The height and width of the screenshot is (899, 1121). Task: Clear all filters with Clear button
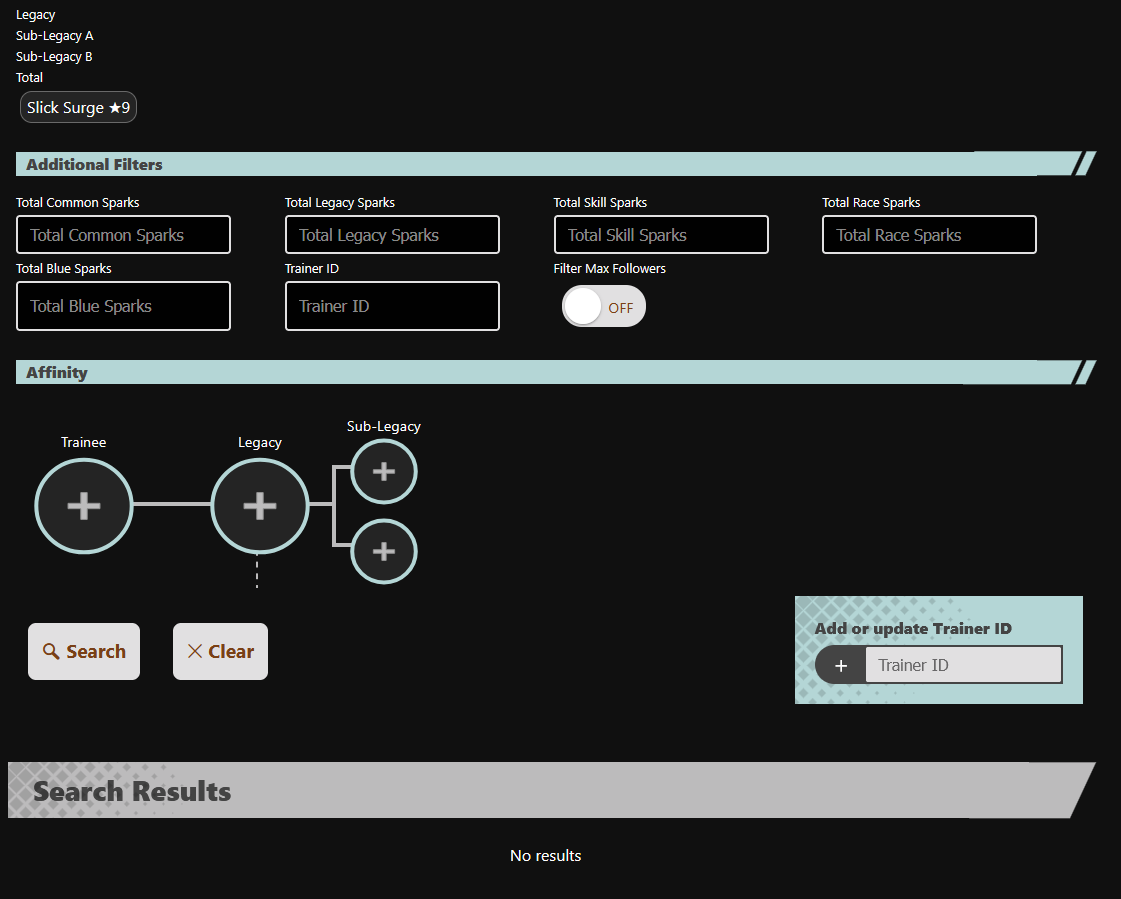[220, 652]
